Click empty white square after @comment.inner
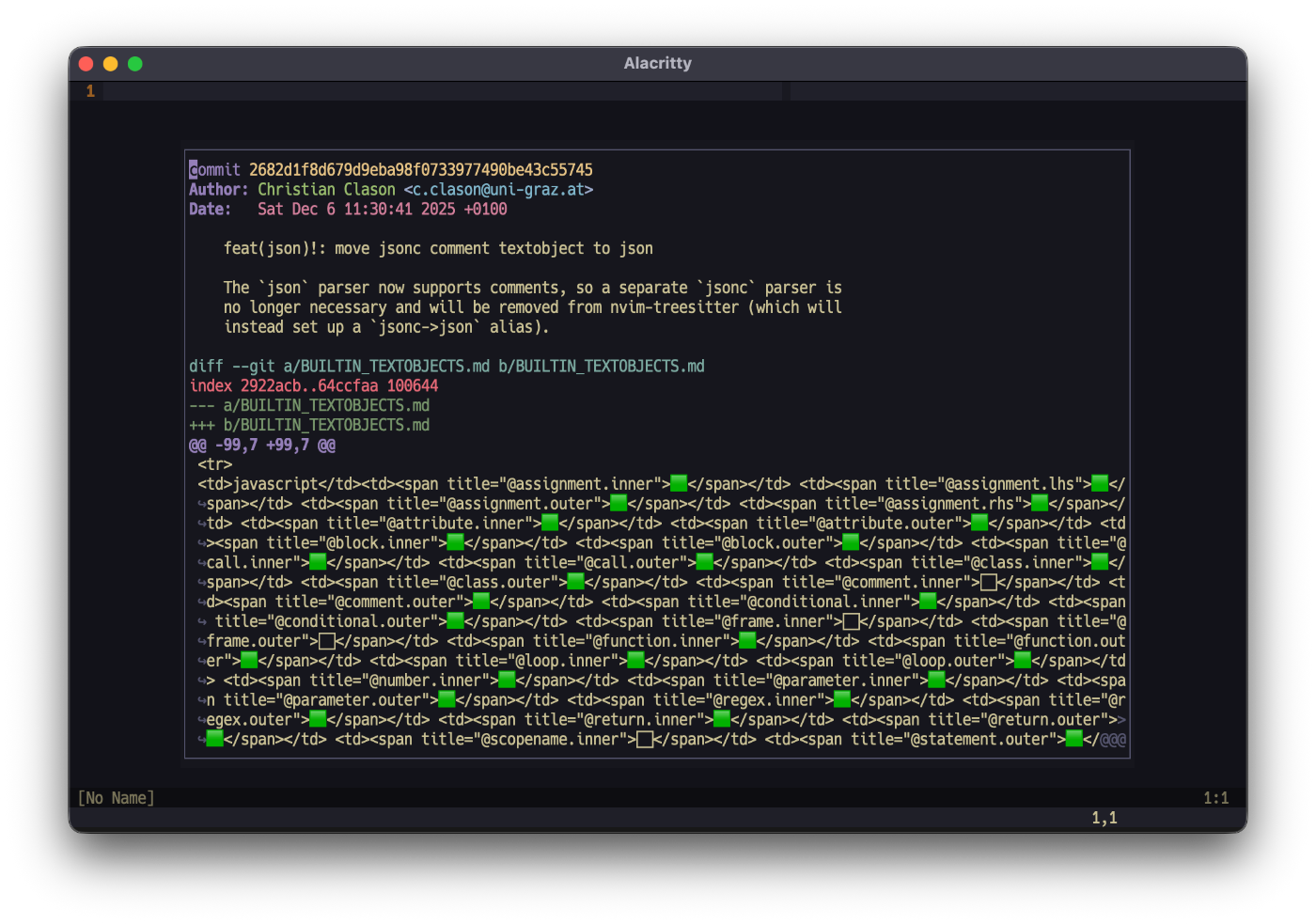Viewport: 1316px width, 924px height. point(988,583)
